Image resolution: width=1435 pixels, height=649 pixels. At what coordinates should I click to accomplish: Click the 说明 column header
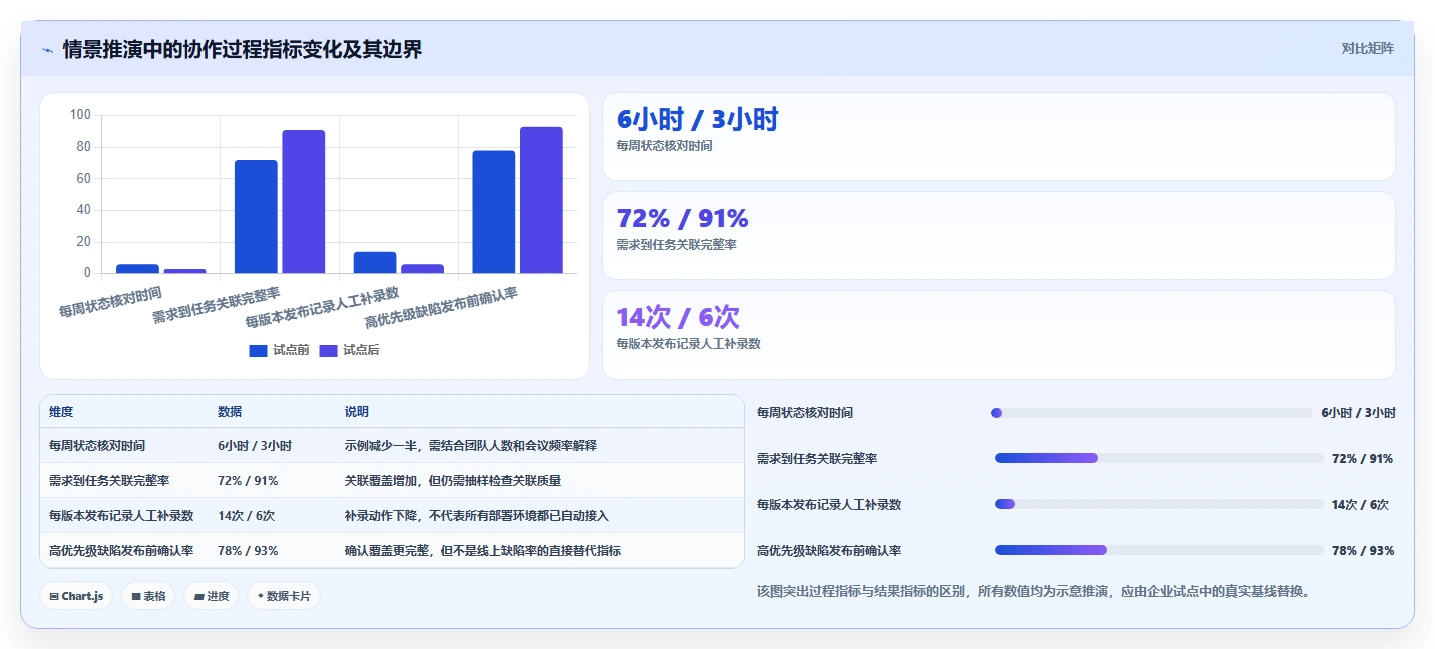(x=357, y=412)
